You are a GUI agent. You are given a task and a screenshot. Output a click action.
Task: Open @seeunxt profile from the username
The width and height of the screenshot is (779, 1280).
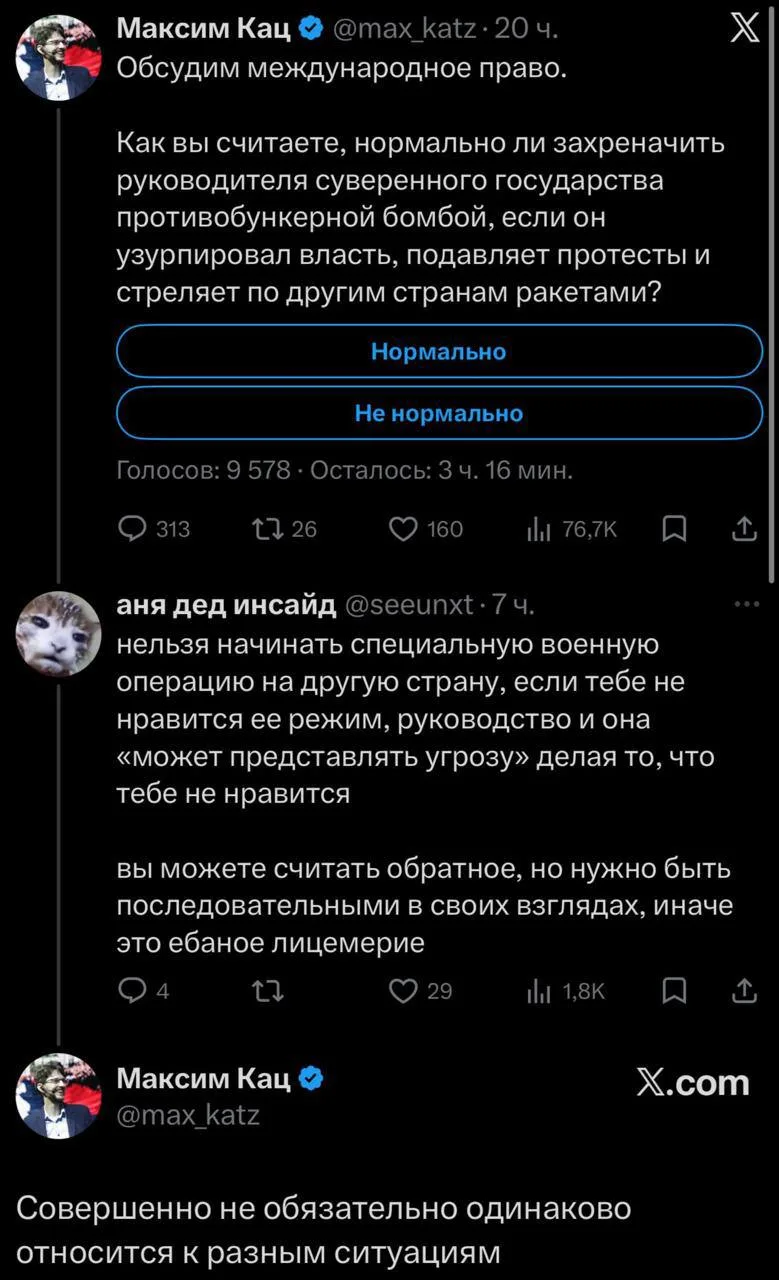point(408,605)
